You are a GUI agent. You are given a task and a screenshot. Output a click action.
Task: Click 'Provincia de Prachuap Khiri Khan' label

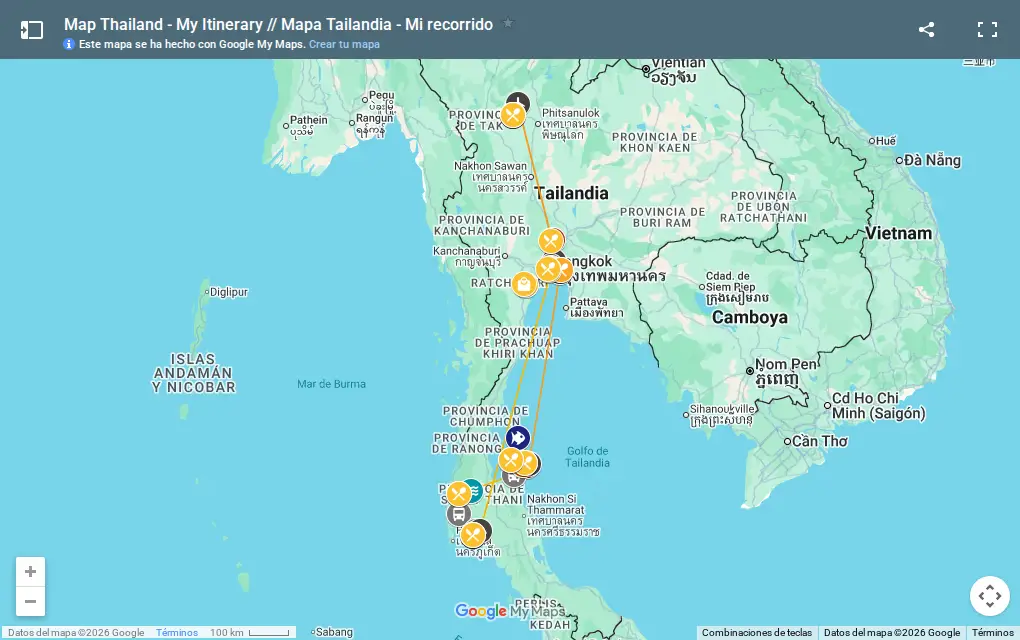[518, 343]
